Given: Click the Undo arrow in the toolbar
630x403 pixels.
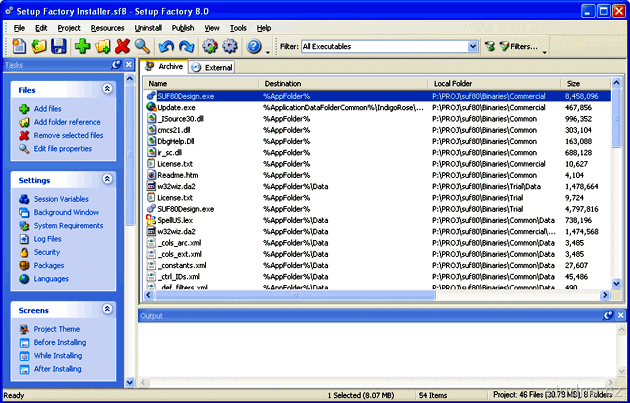Looking at the screenshot, I should [166, 46].
